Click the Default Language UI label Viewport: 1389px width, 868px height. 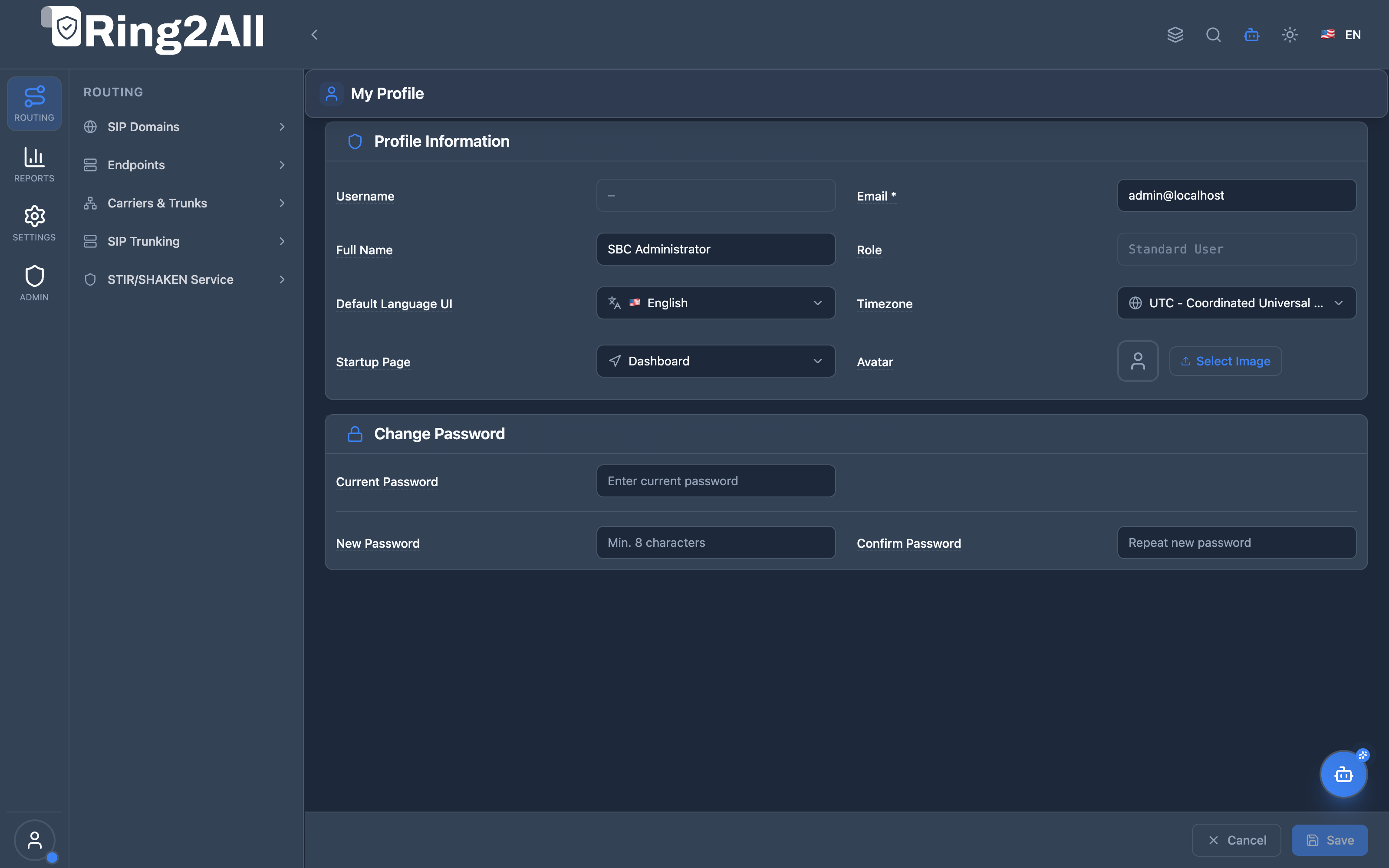(x=394, y=304)
